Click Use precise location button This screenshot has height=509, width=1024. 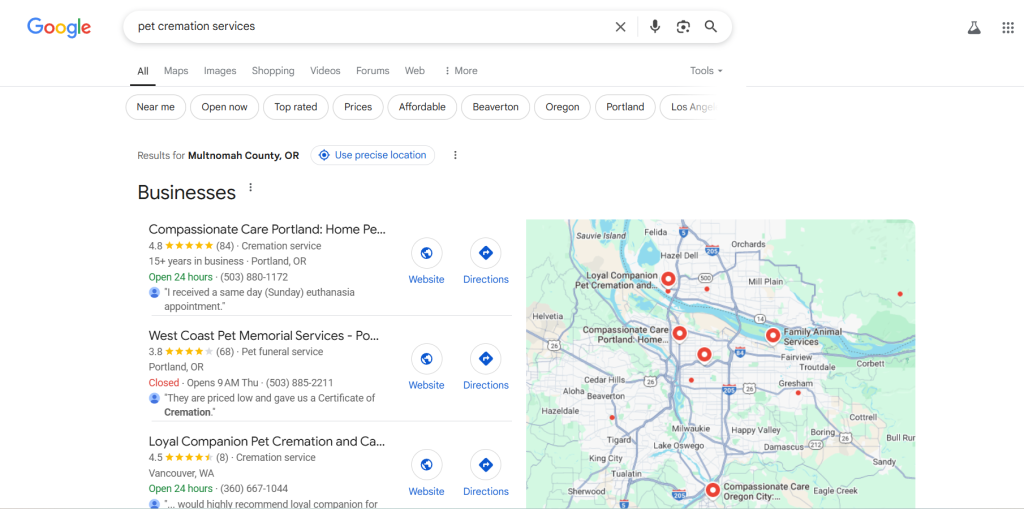point(372,156)
